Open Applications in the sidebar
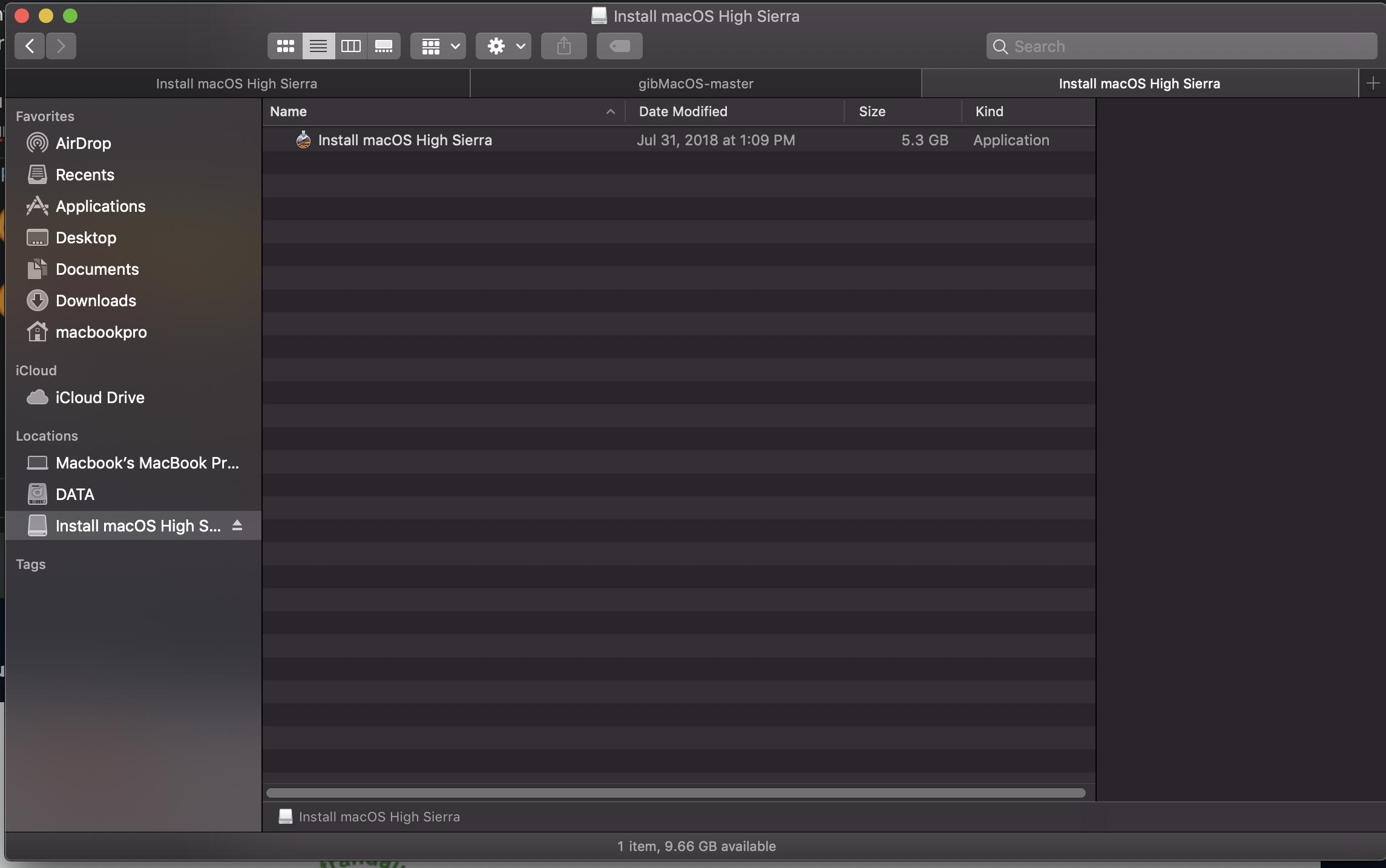The width and height of the screenshot is (1386, 868). (133, 206)
